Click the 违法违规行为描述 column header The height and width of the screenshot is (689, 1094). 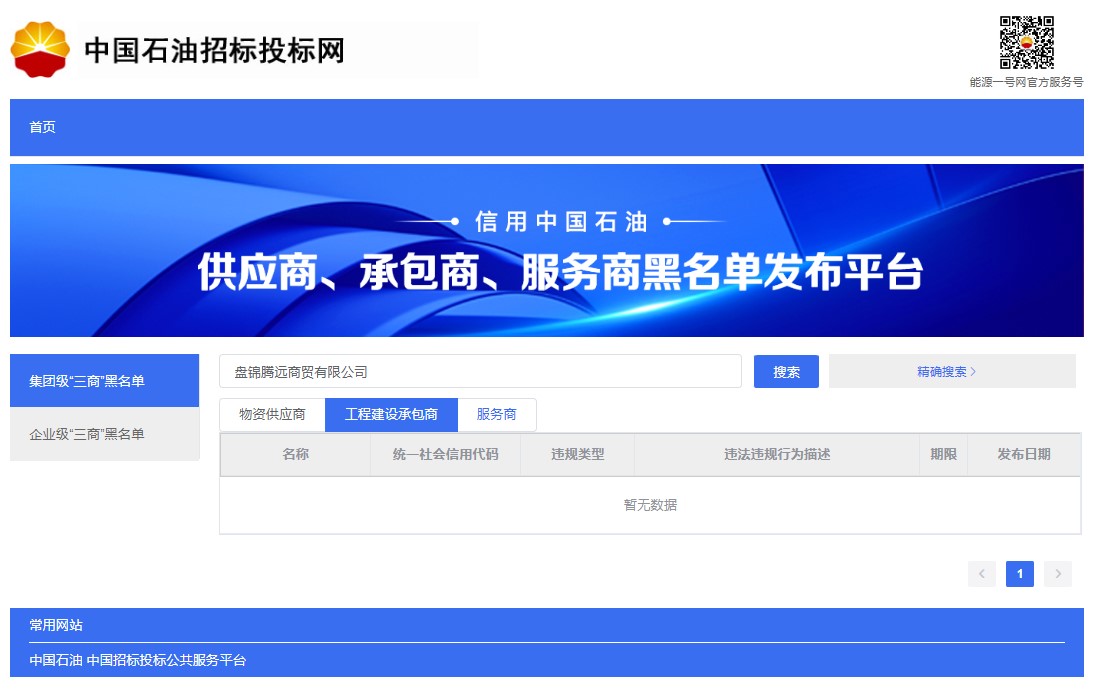click(777, 455)
